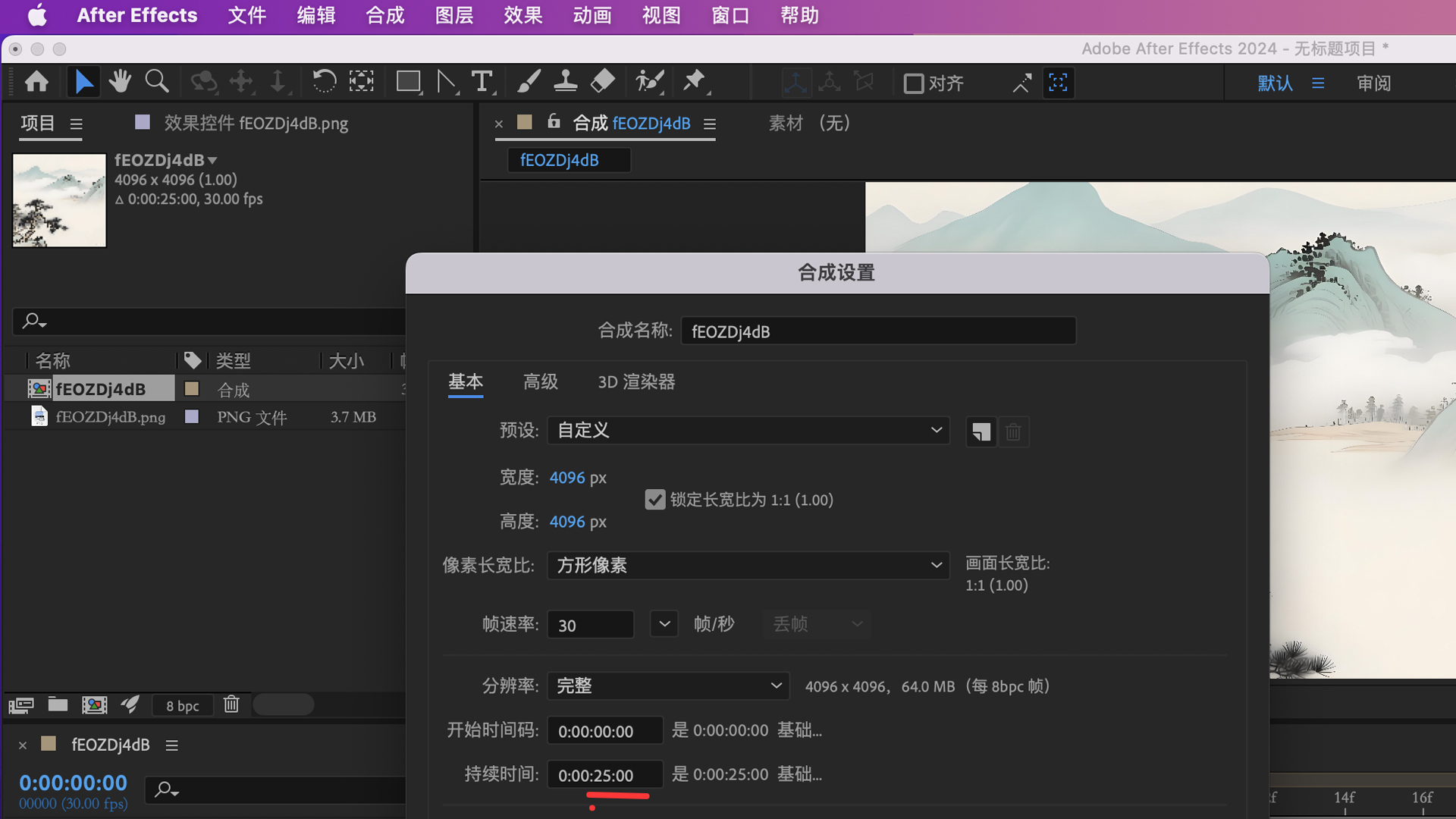Open the 像素长宽比 dropdown

[748, 565]
